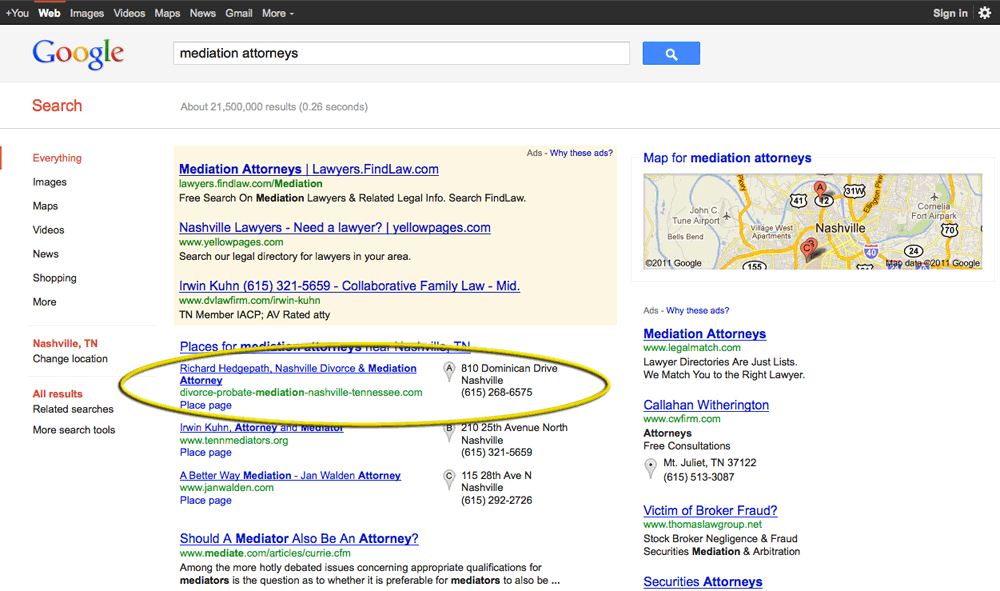Screen dimensions: 1000x591
Task: Open Place page for tennmediators.org listing
Action: (205, 452)
